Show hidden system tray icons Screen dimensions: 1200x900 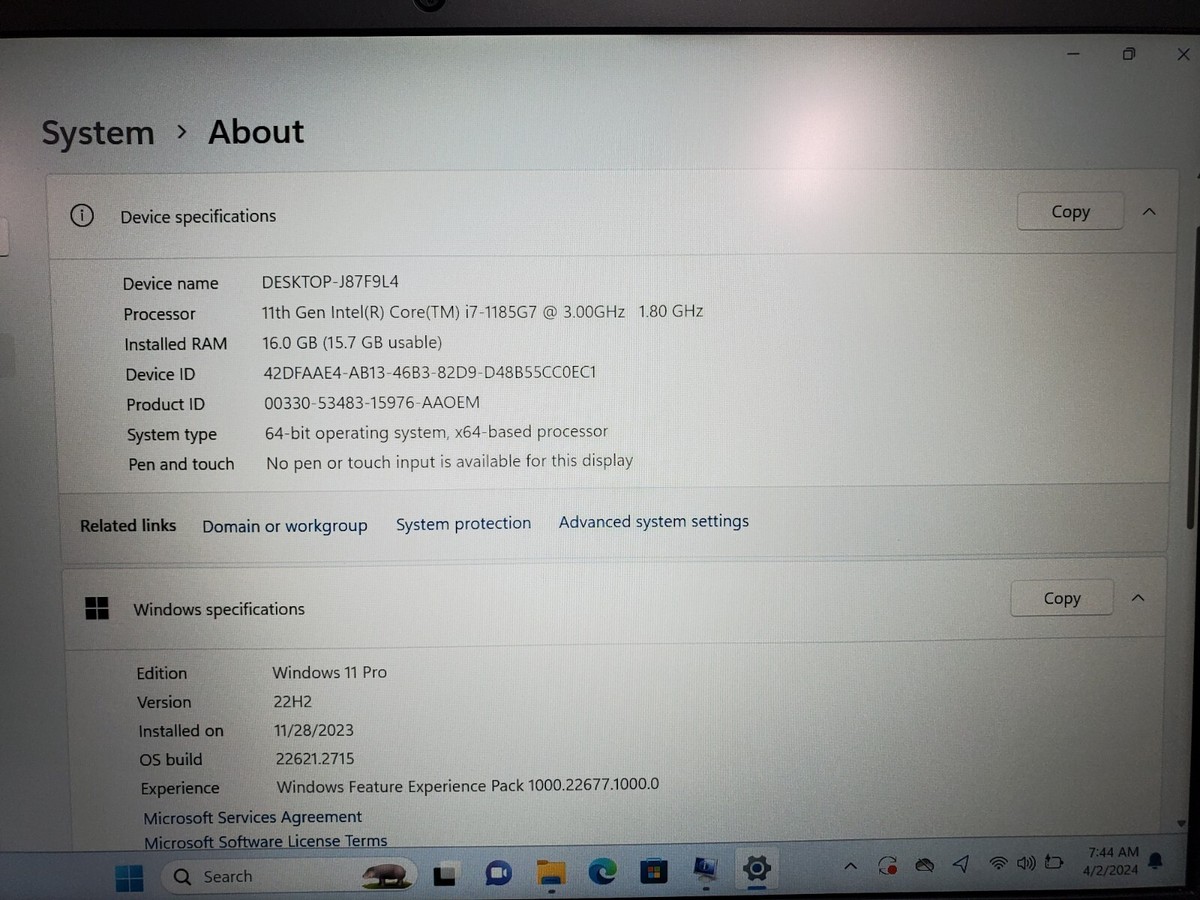[850, 866]
